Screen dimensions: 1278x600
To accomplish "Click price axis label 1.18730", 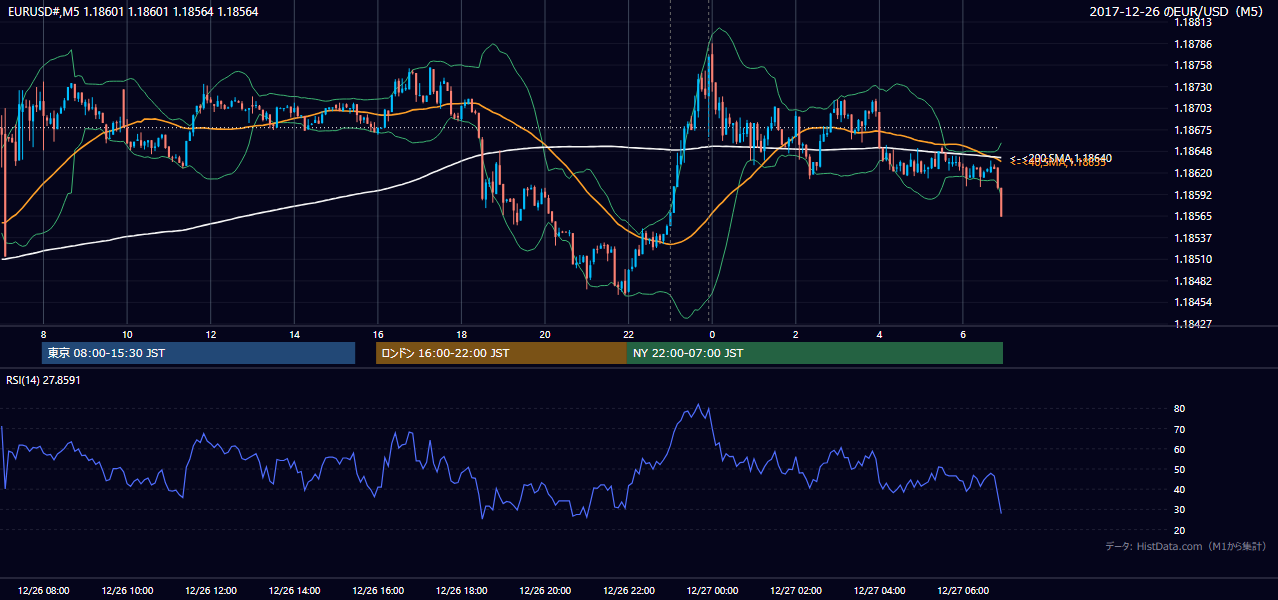I will tap(1193, 87).
